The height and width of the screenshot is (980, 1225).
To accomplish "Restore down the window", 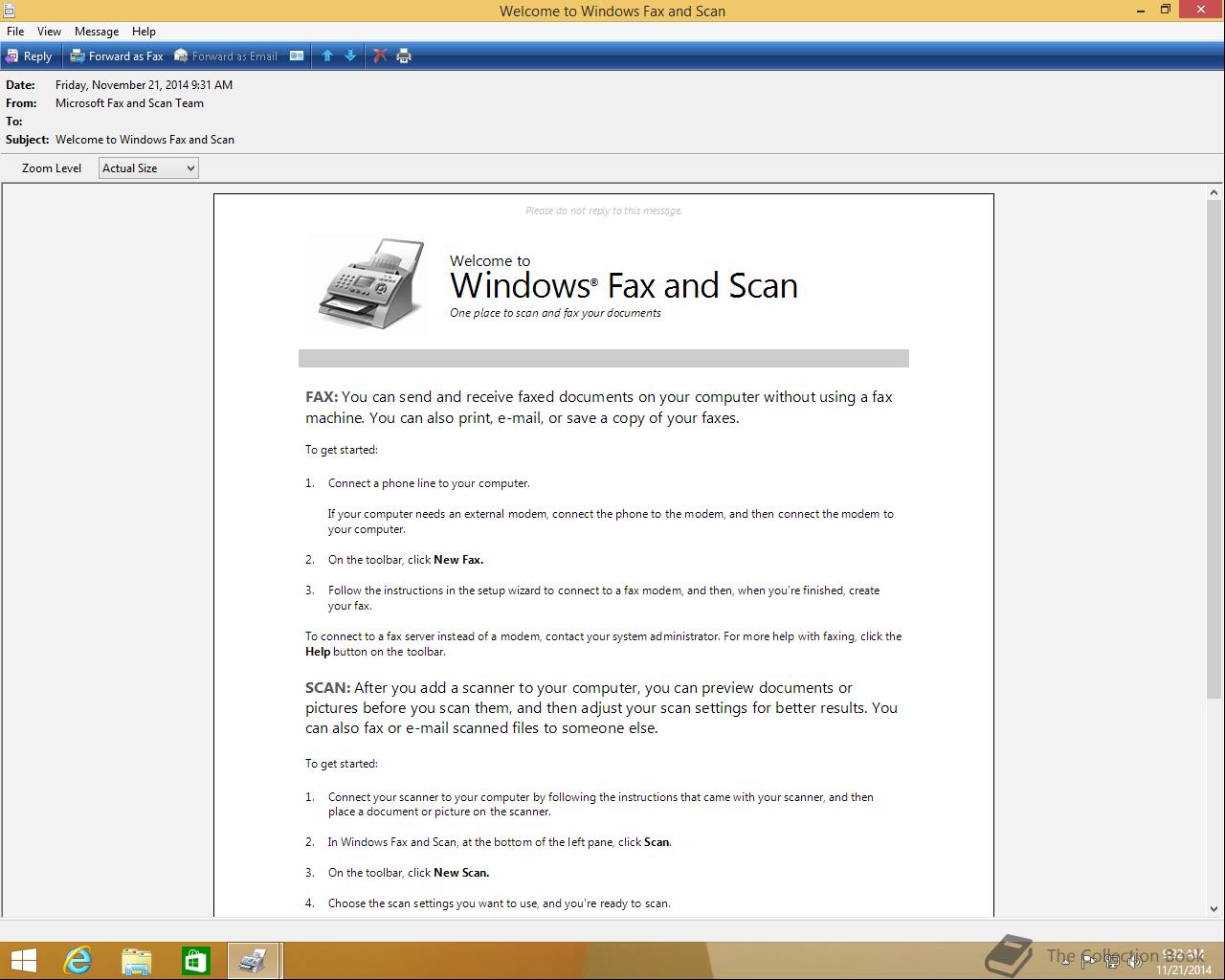I will pos(1166,11).
